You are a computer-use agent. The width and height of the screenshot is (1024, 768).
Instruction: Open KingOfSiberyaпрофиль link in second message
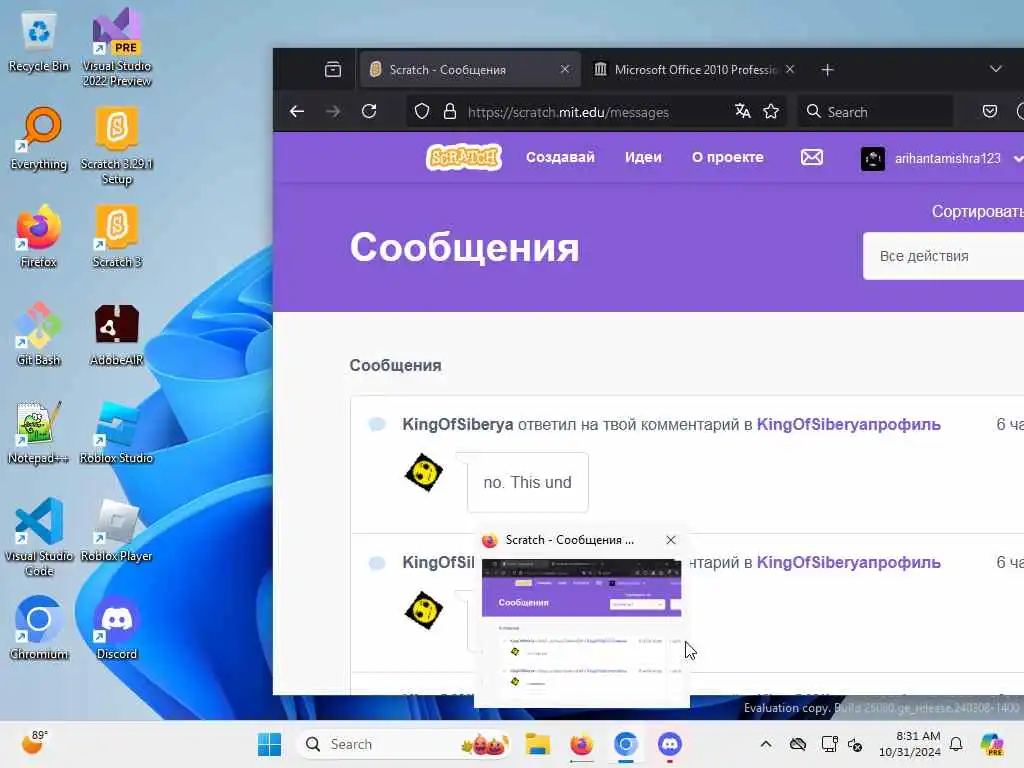pos(848,562)
